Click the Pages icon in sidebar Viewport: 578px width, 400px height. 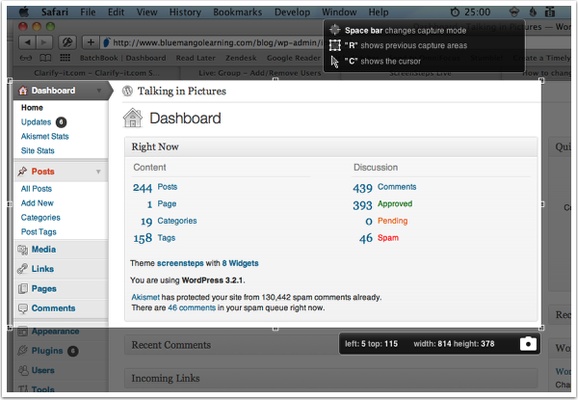point(23,288)
